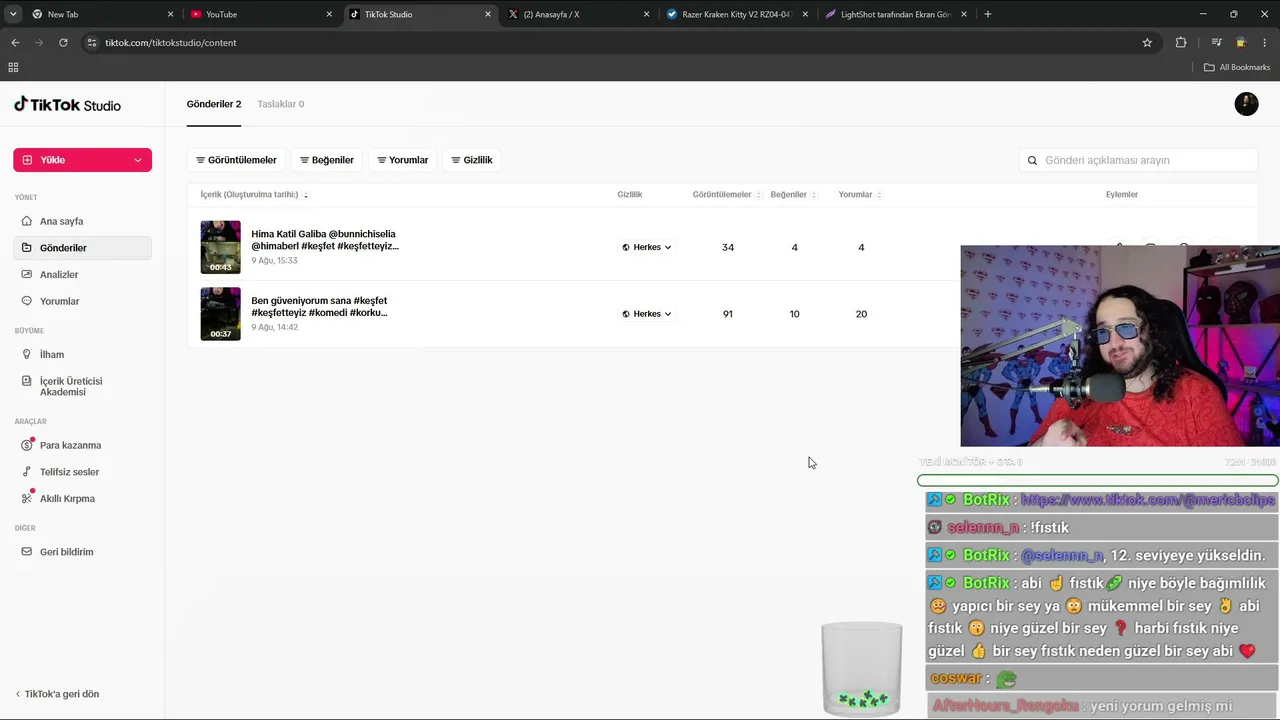
Task: Click the Gönderi açıklaması arayın search field
Action: coord(1138,160)
